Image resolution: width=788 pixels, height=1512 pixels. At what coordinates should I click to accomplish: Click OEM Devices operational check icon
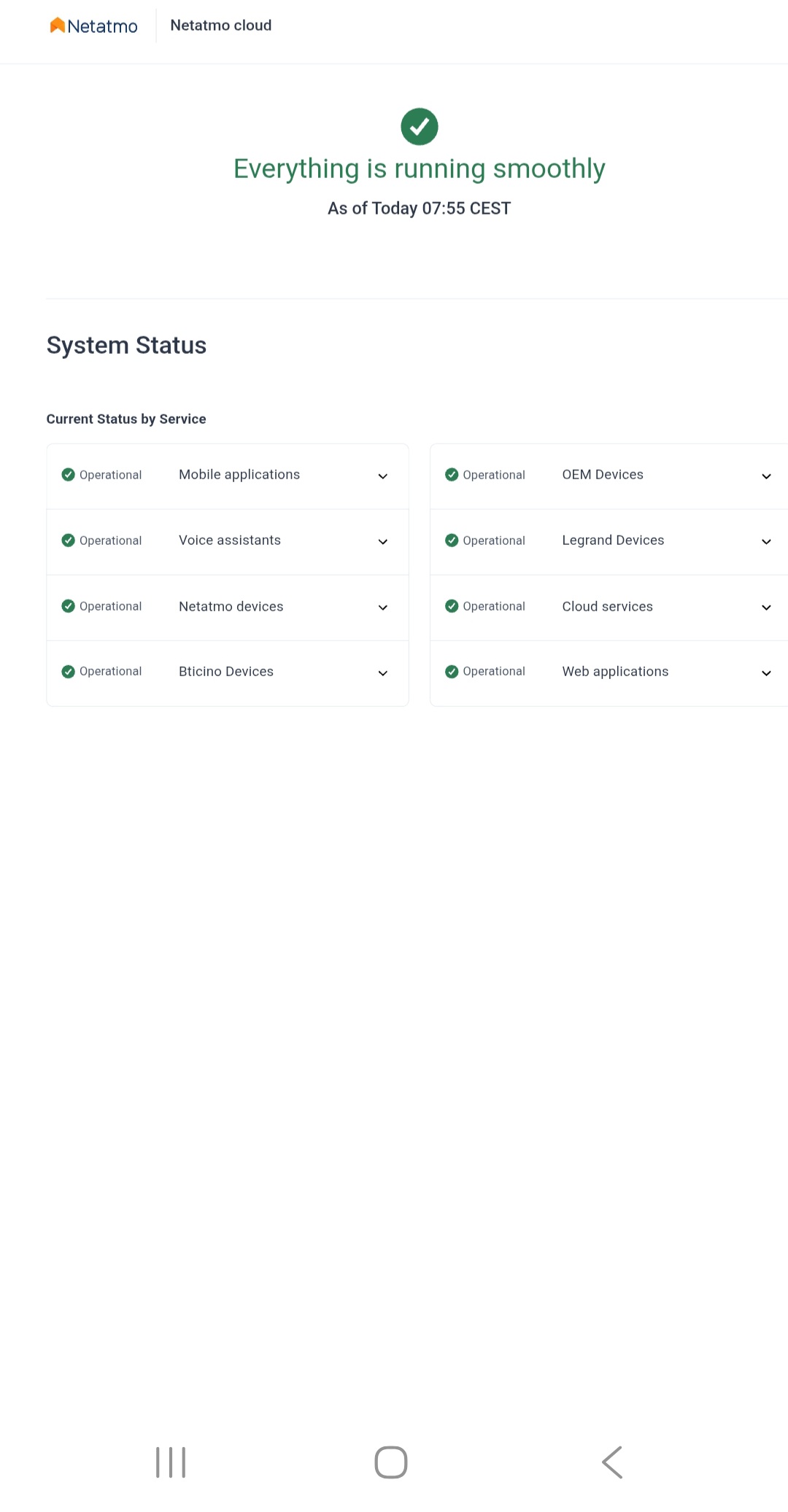pyautogui.click(x=452, y=475)
